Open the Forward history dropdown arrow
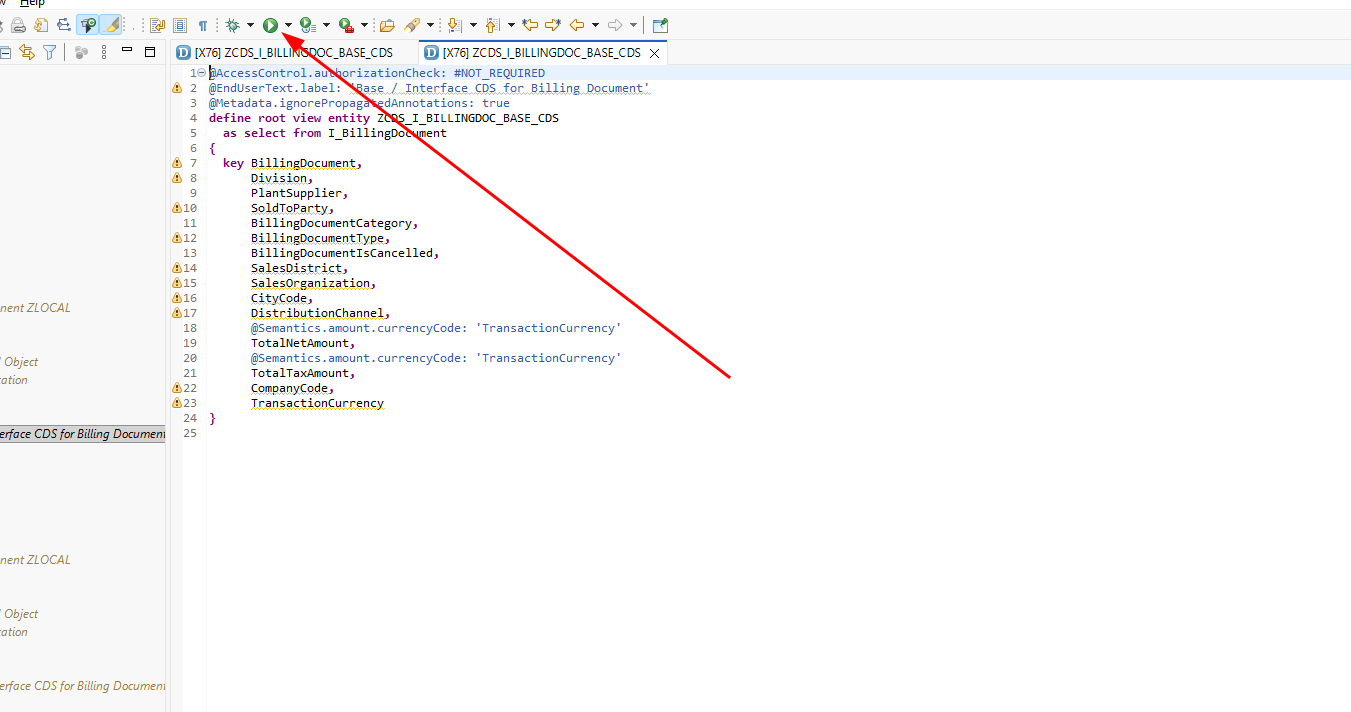The image size is (1351, 712). click(x=634, y=25)
